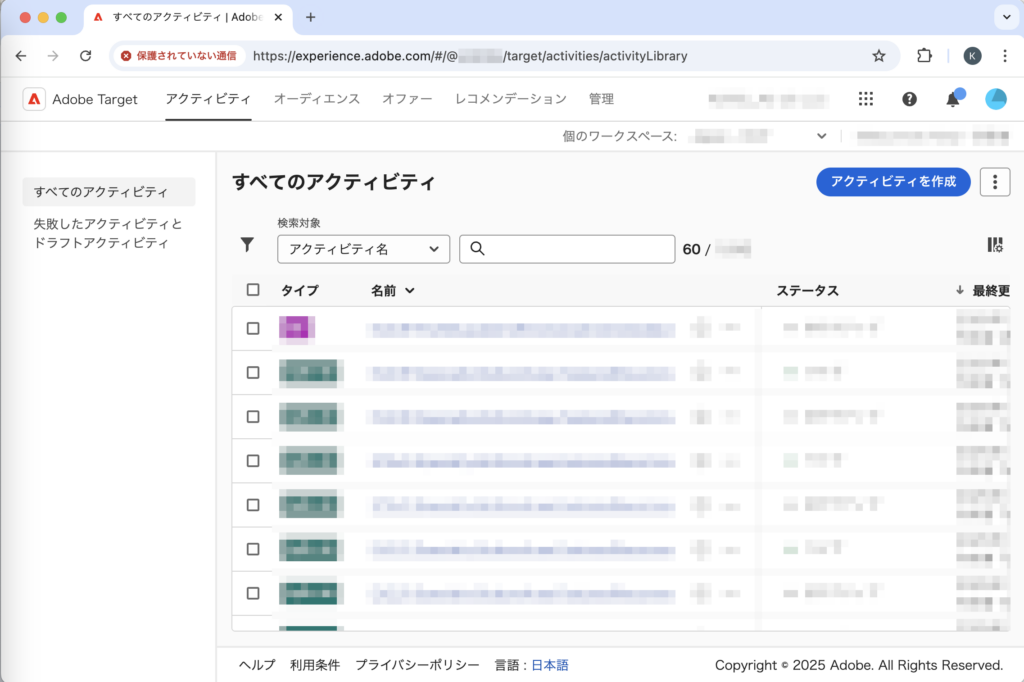This screenshot has height=682, width=1024.
Task: Open the first activity's blurred name link
Action: click(521, 329)
